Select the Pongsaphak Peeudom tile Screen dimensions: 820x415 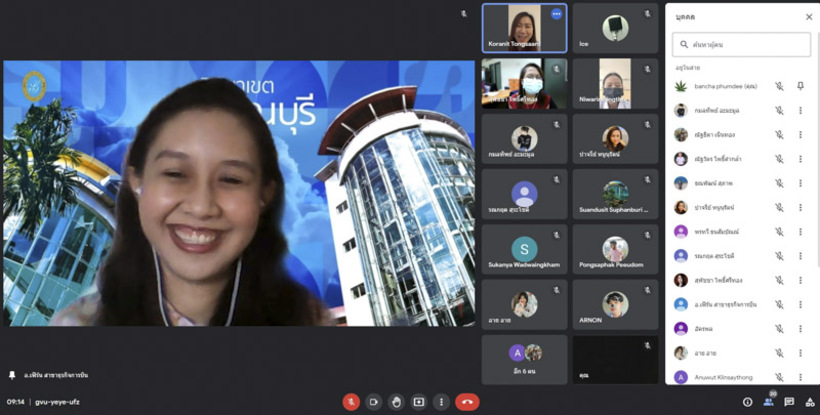point(615,249)
